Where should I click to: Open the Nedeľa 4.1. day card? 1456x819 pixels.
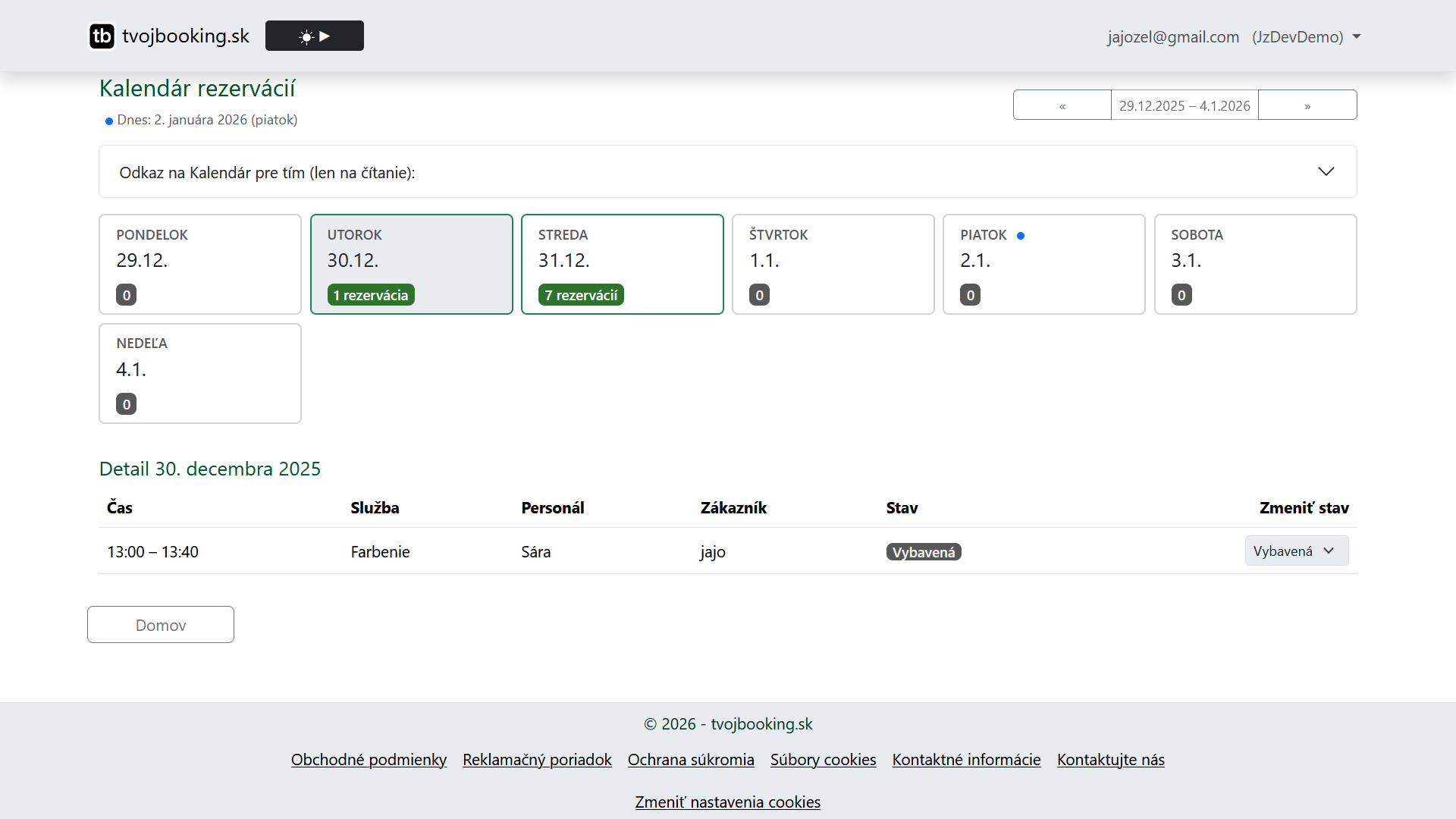[200, 372]
